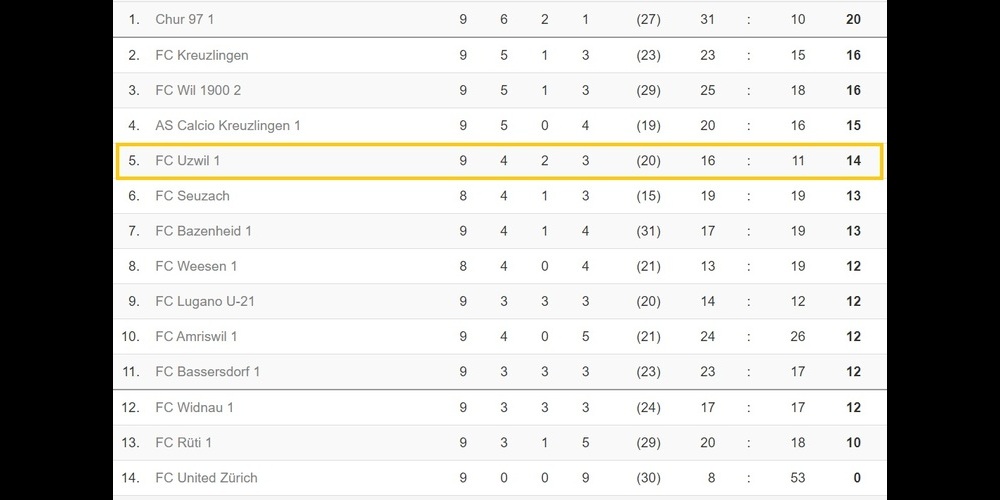Viewport: 1000px width, 500px height.
Task: Click rank number 10 beside FC Amriswil
Action: [x=131, y=336]
